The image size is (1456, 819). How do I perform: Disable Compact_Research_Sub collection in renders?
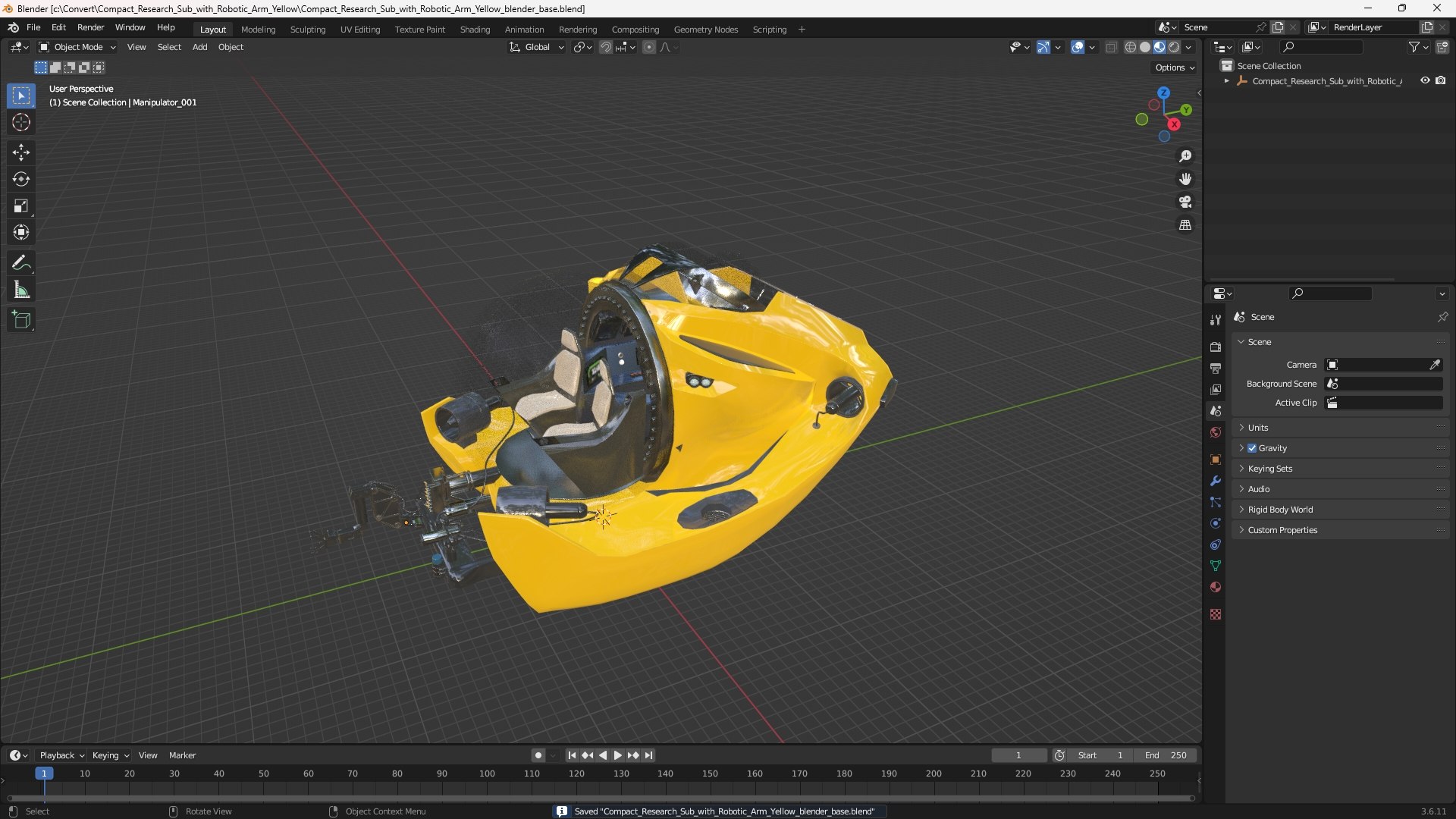pos(1440,80)
